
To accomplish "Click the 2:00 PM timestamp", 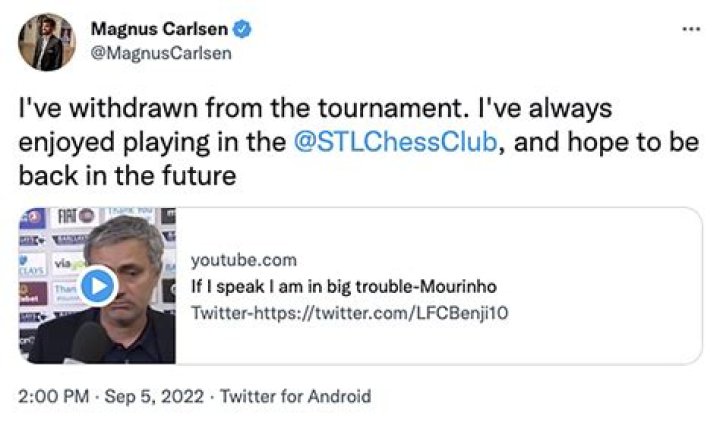I will [x=55, y=396].
